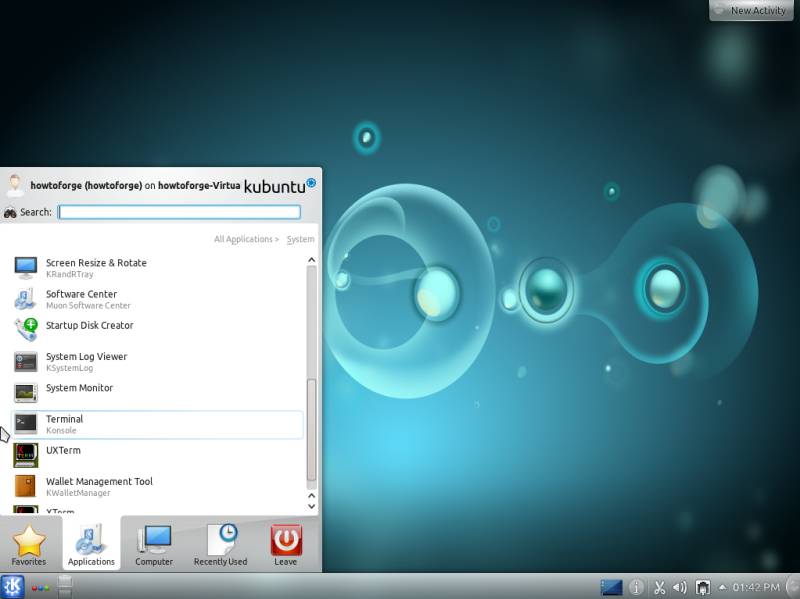Click scrollbar up arrow at list top
The height and width of the screenshot is (599, 800).
[x=311, y=260]
